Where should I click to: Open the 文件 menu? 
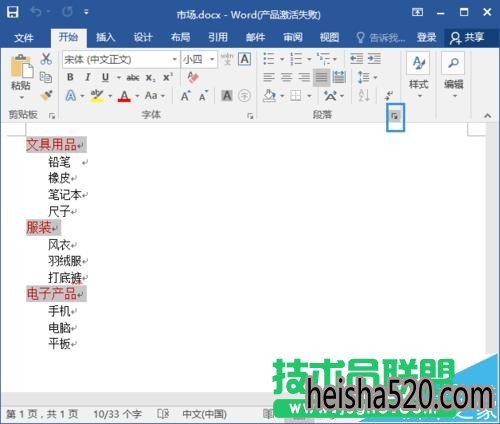24,37
